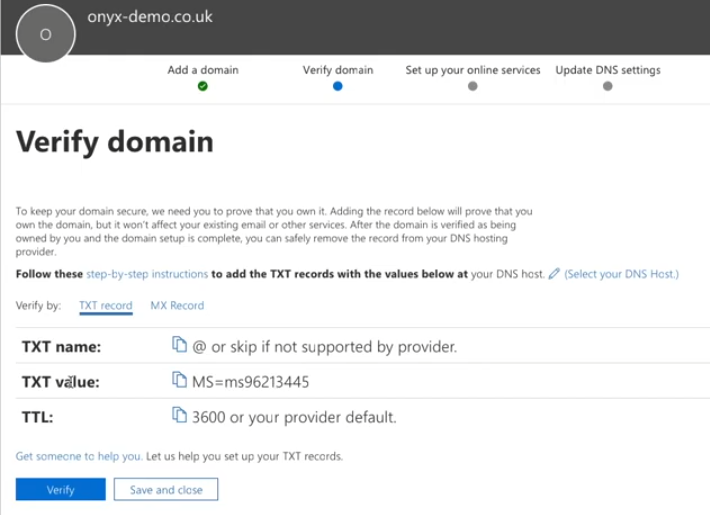Switch to the MX Record tab
The image size is (710, 515).
[177, 306]
